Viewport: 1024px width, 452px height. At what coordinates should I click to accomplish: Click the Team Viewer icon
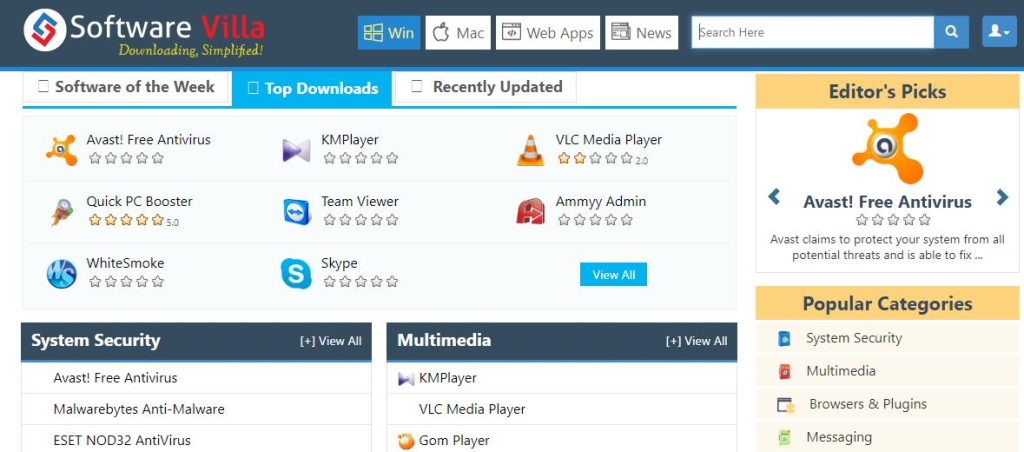(x=297, y=212)
